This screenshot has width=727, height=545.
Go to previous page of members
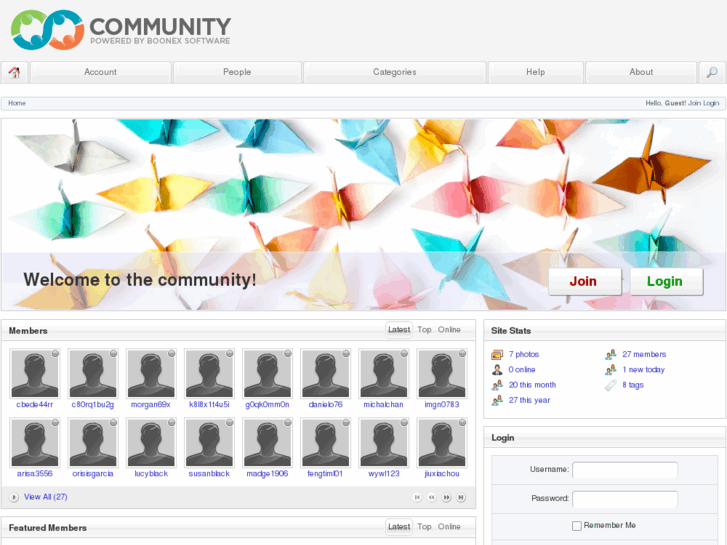432,497
